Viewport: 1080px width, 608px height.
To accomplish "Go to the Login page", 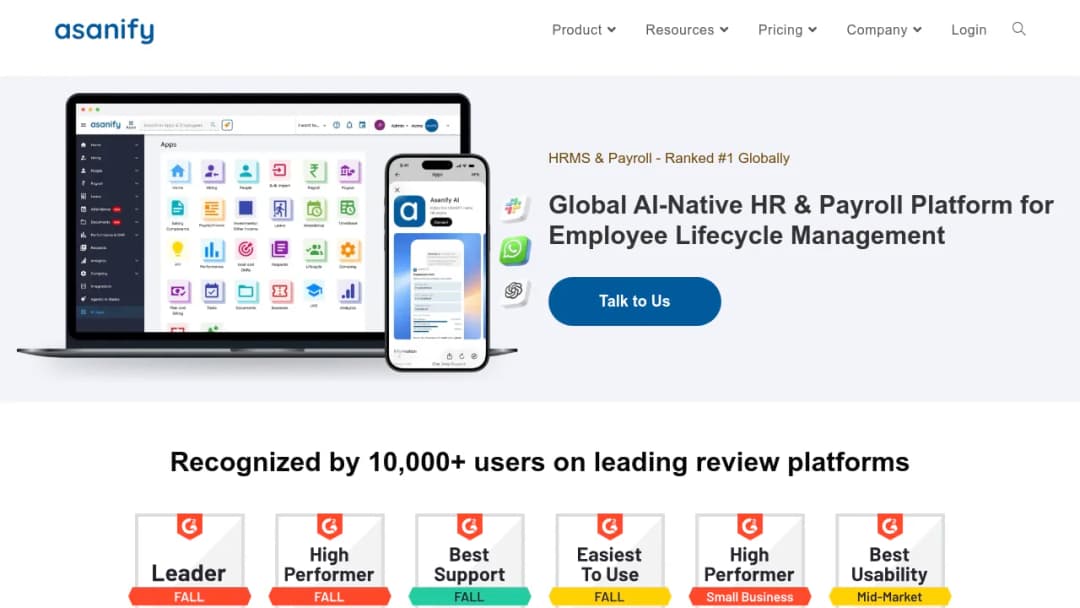I will click(x=968, y=30).
